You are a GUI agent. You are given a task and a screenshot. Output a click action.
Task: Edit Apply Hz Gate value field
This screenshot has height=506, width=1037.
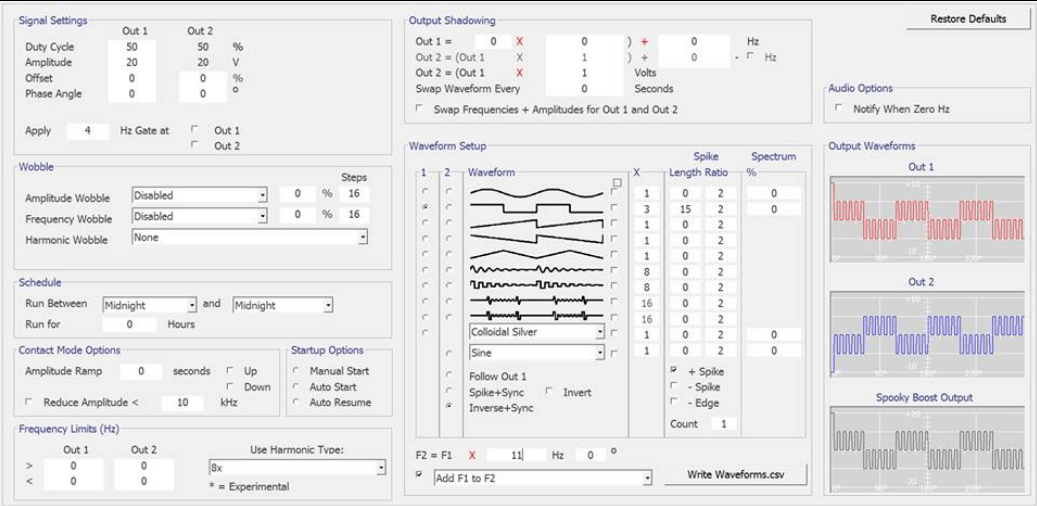pyautogui.click(x=87, y=131)
